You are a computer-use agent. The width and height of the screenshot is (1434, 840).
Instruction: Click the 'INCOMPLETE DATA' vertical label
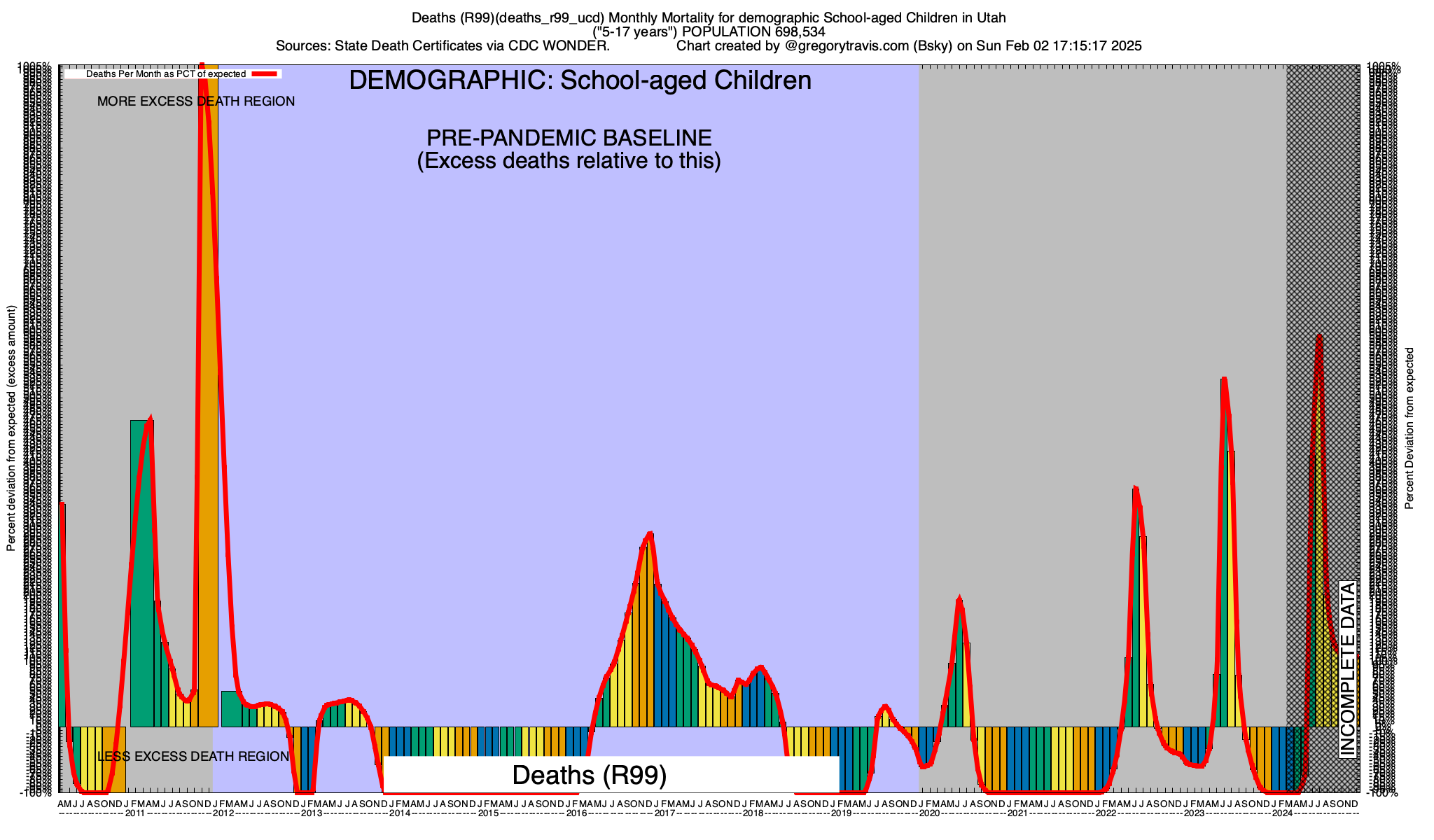[x=1347, y=669]
